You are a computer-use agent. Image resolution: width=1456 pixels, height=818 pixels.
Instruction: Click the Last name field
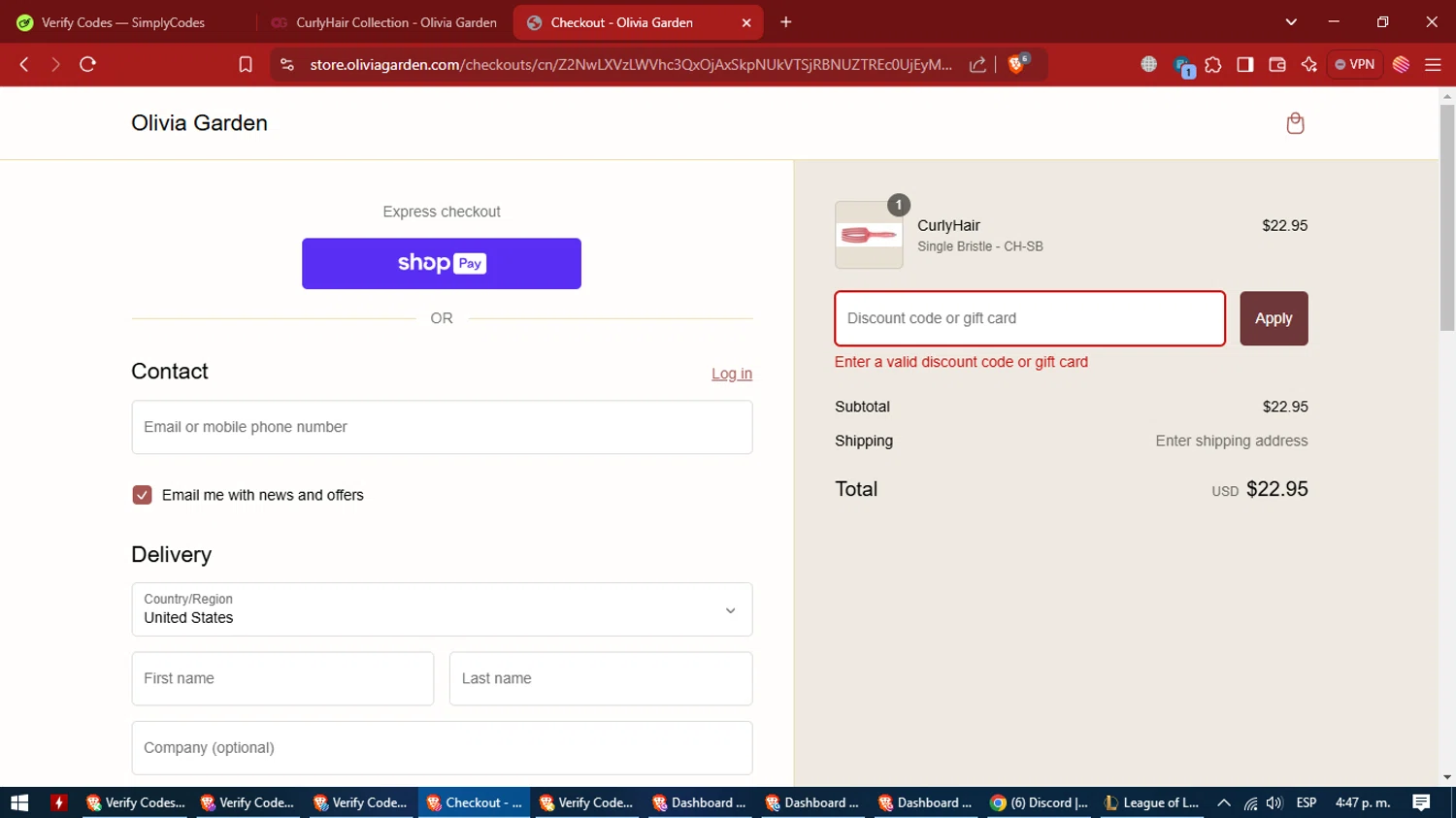(x=601, y=678)
